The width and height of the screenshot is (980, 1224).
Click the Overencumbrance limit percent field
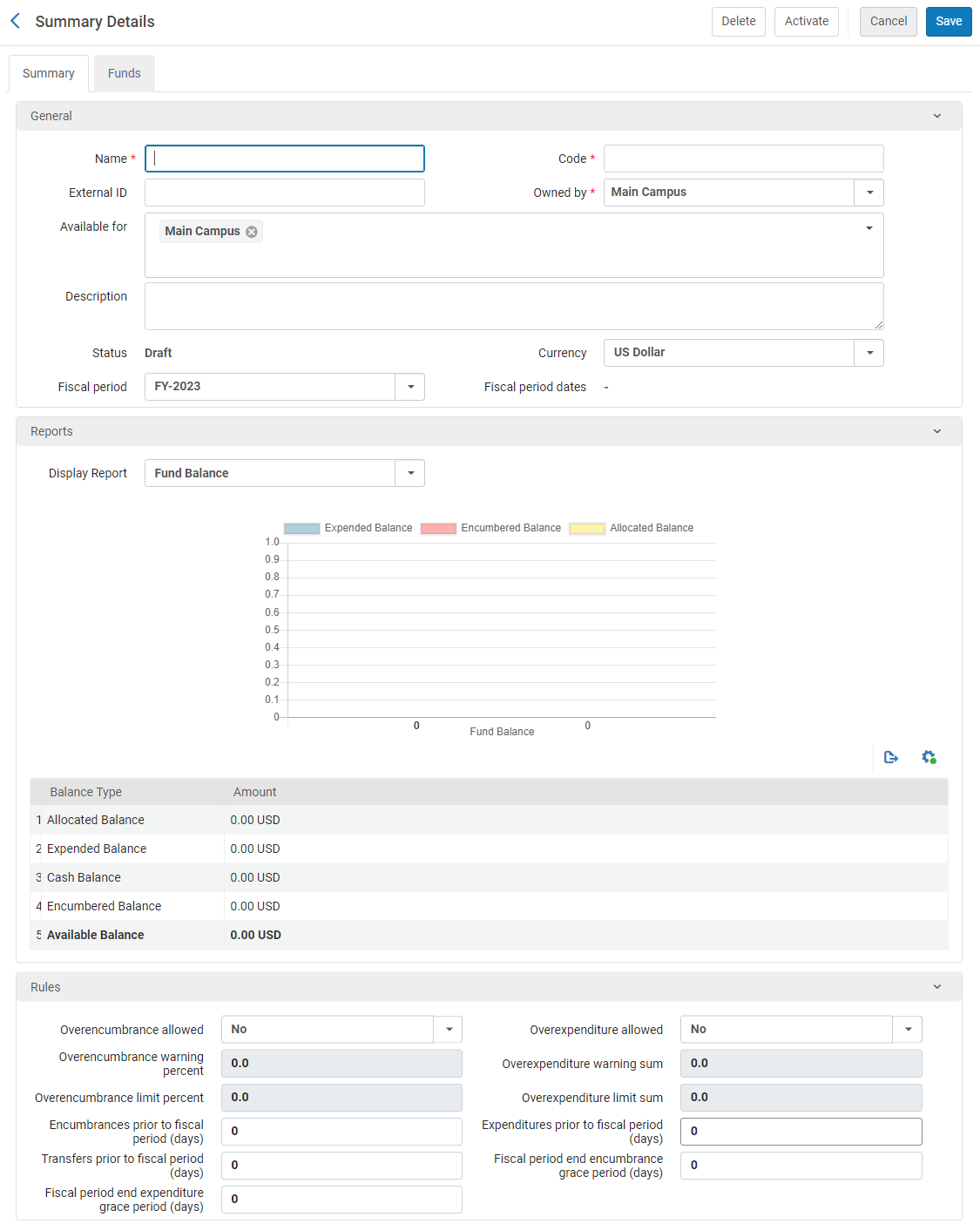point(341,1098)
